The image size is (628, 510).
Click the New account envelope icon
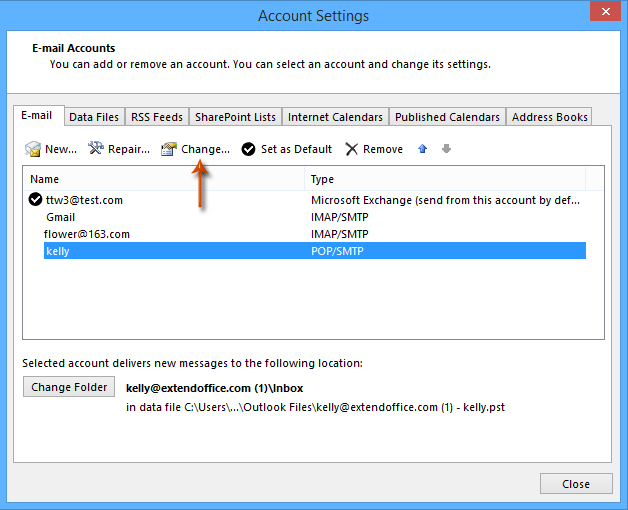point(33,149)
